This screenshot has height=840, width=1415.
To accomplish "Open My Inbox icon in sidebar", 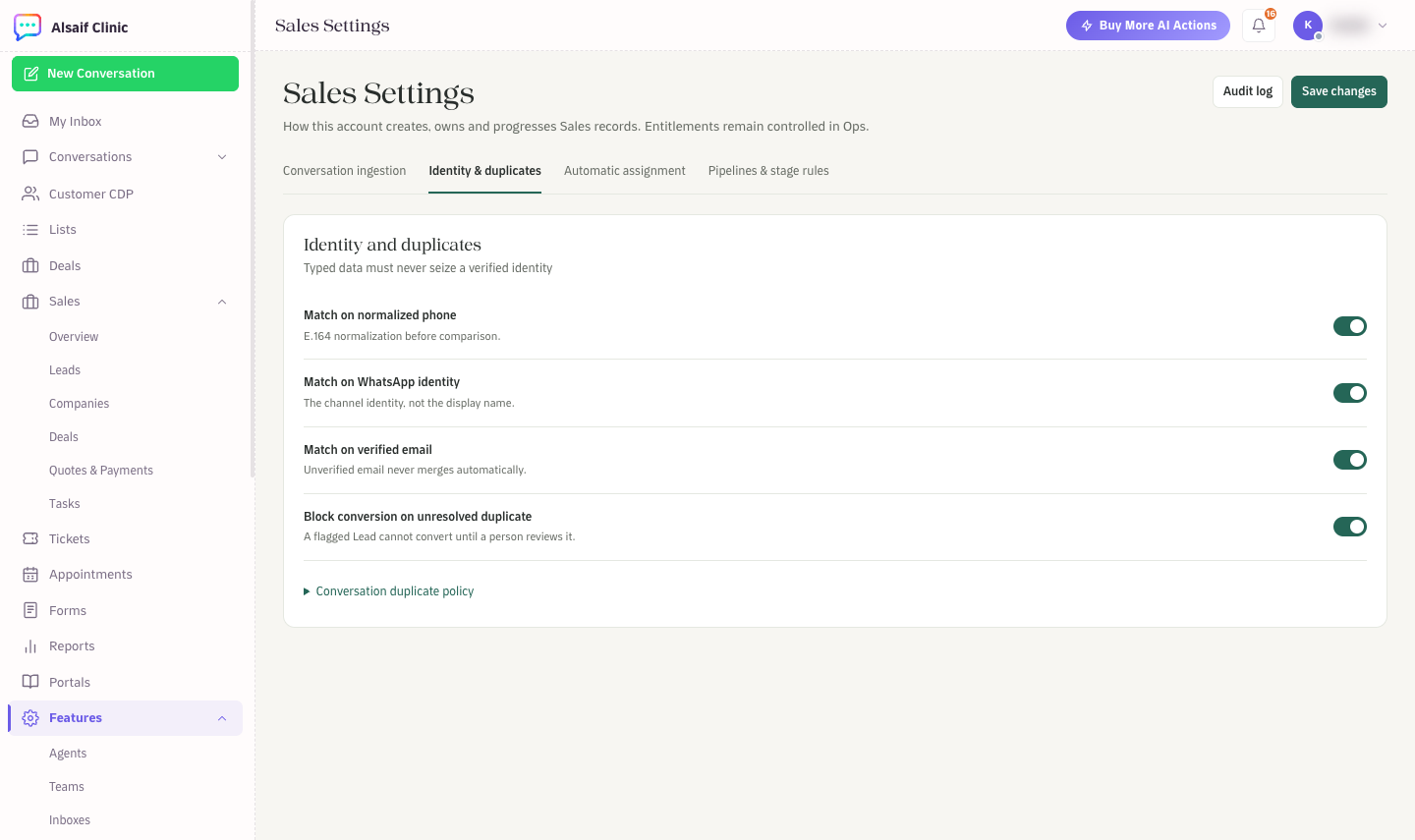I will click(30, 121).
